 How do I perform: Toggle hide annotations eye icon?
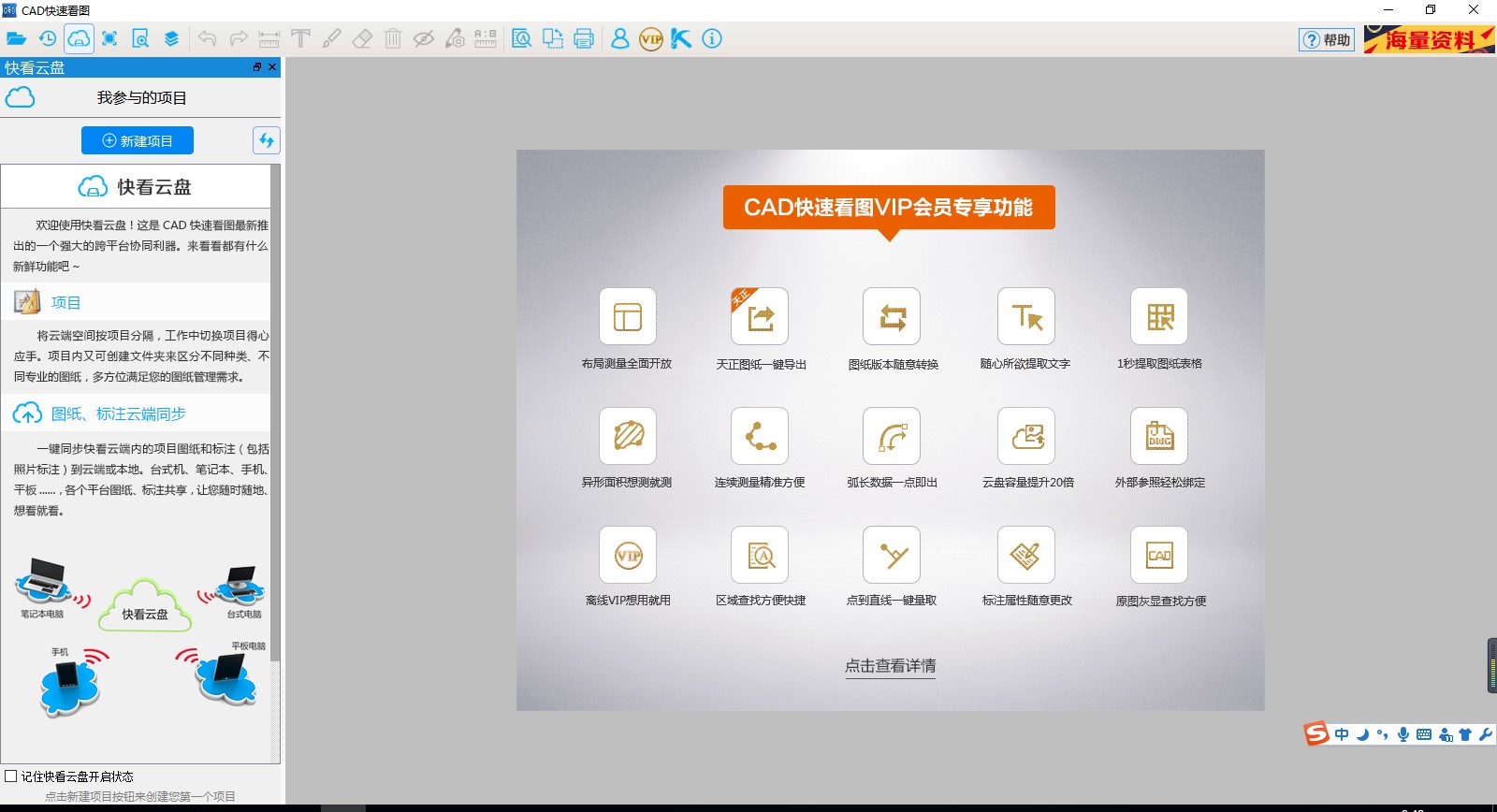click(x=423, y=39)
